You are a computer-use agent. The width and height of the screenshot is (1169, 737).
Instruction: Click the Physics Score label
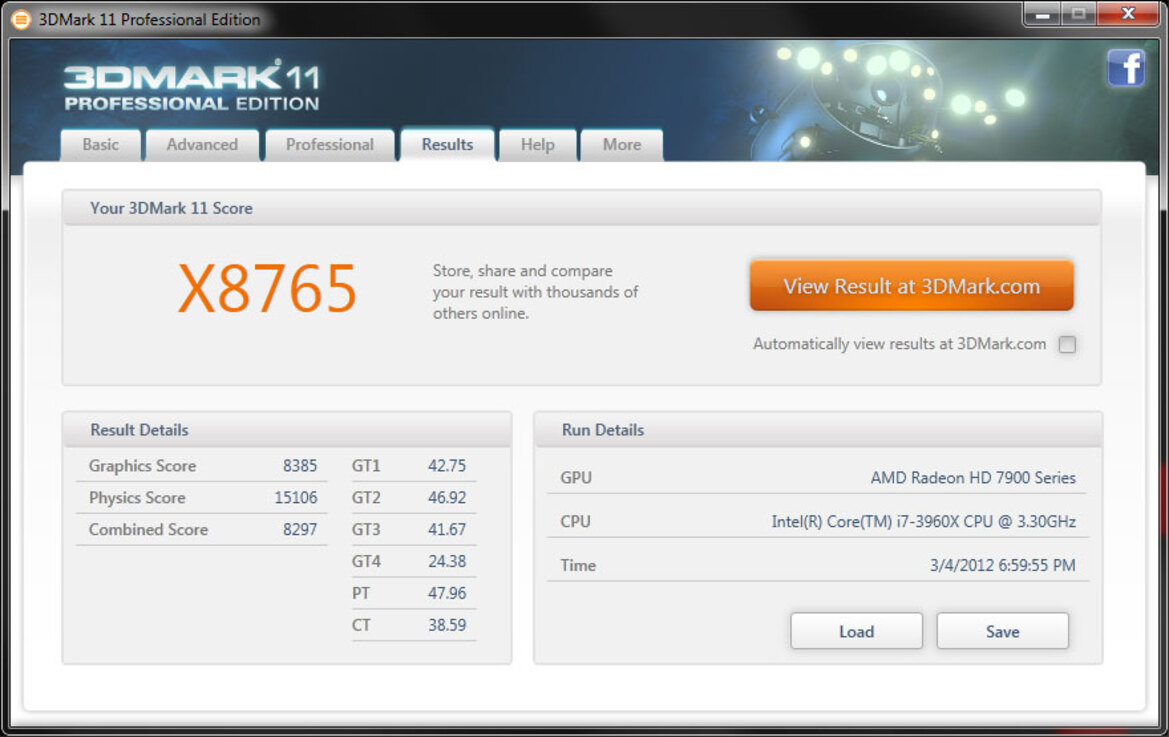tap(137, 497)
